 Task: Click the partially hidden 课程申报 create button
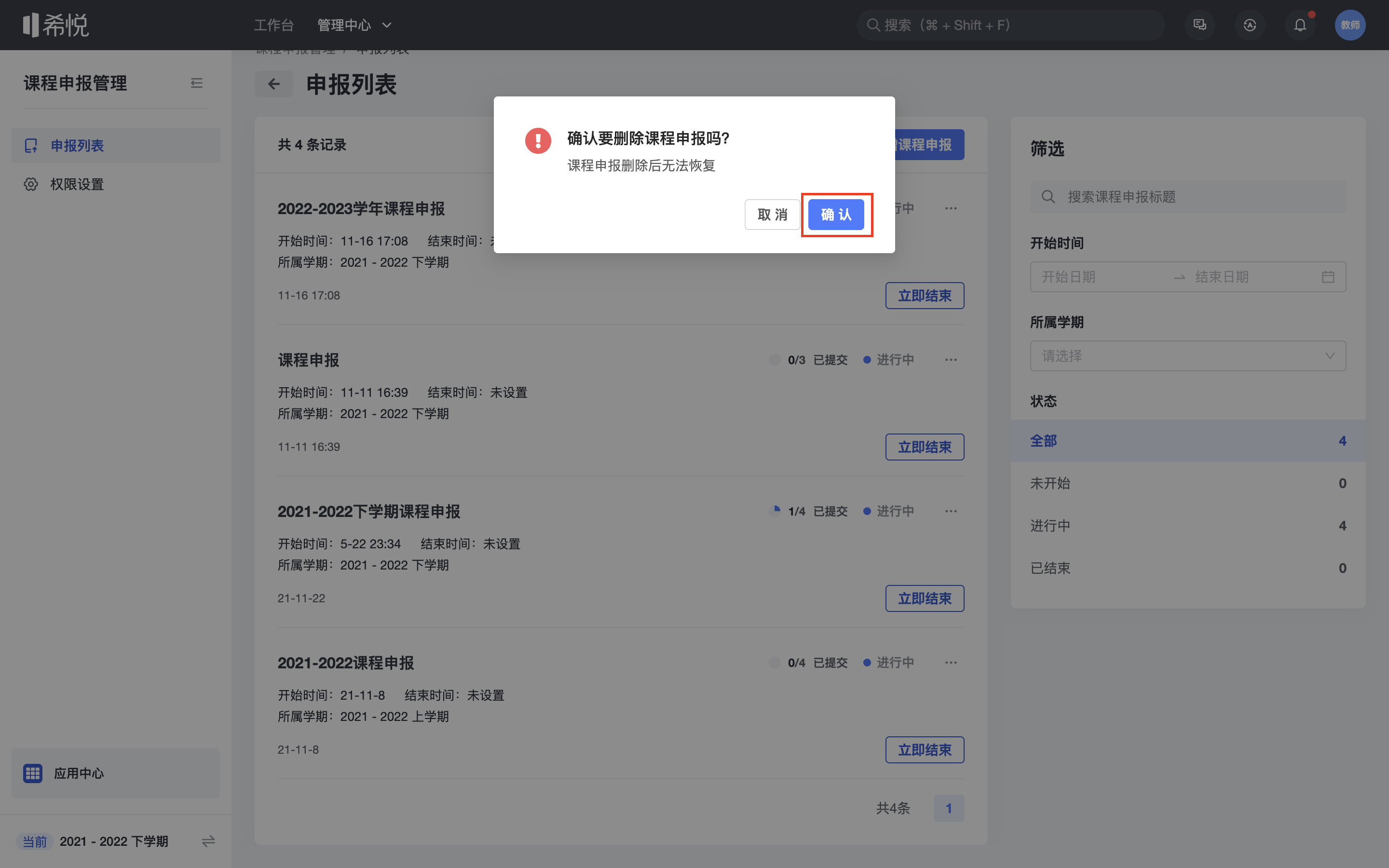[929, 145]
